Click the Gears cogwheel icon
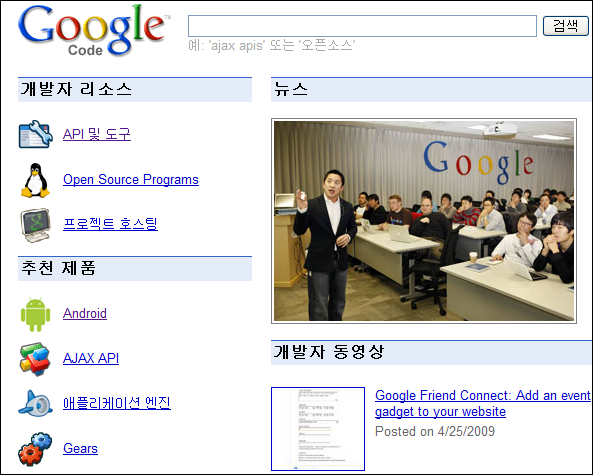This screenshot has width=593, height=475. (35, 449)
